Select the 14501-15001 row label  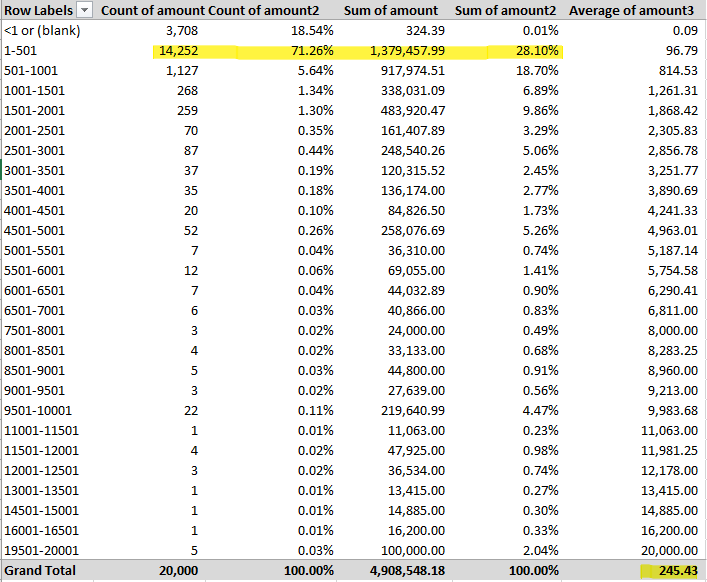point(41,510)
